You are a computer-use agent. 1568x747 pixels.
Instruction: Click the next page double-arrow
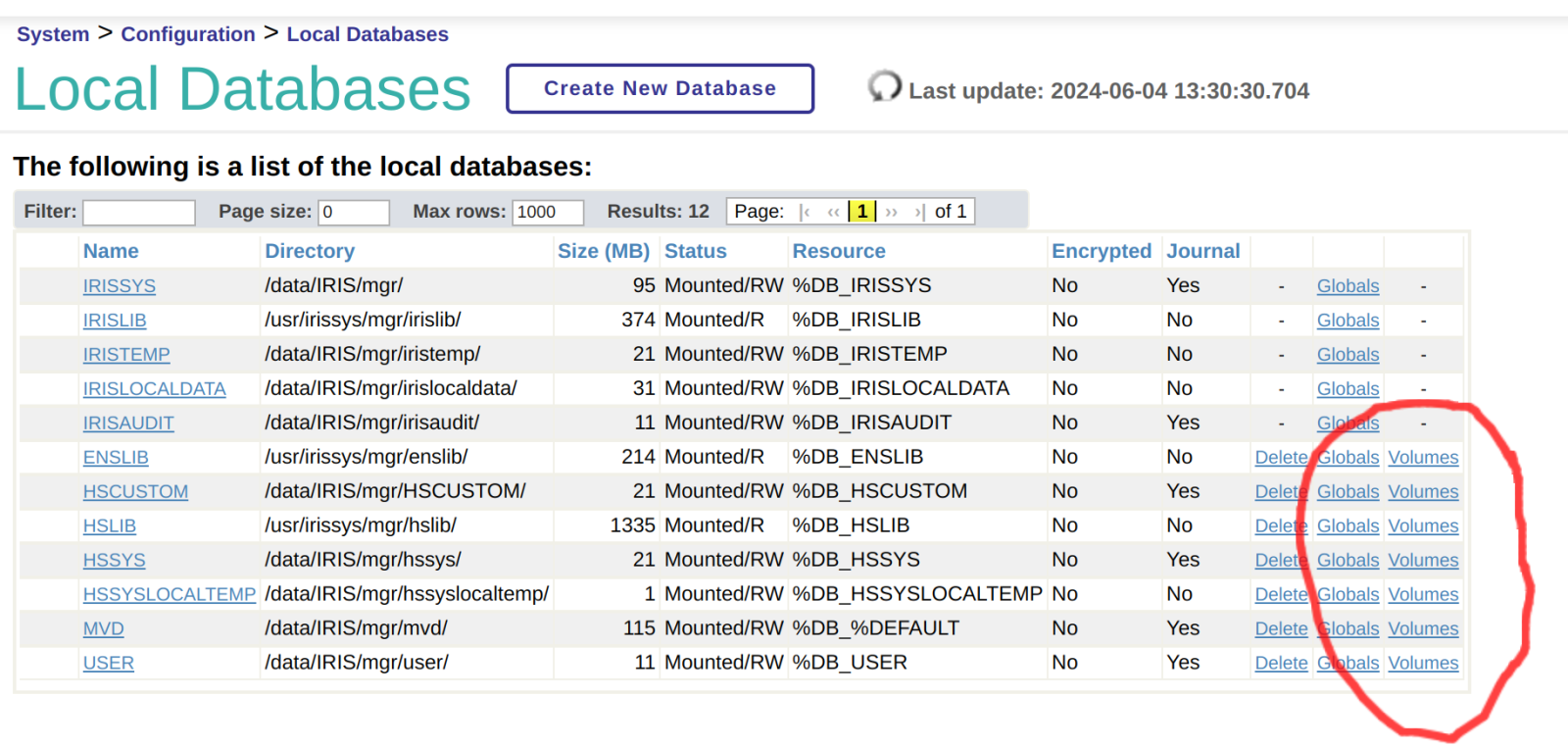point(891,212)
